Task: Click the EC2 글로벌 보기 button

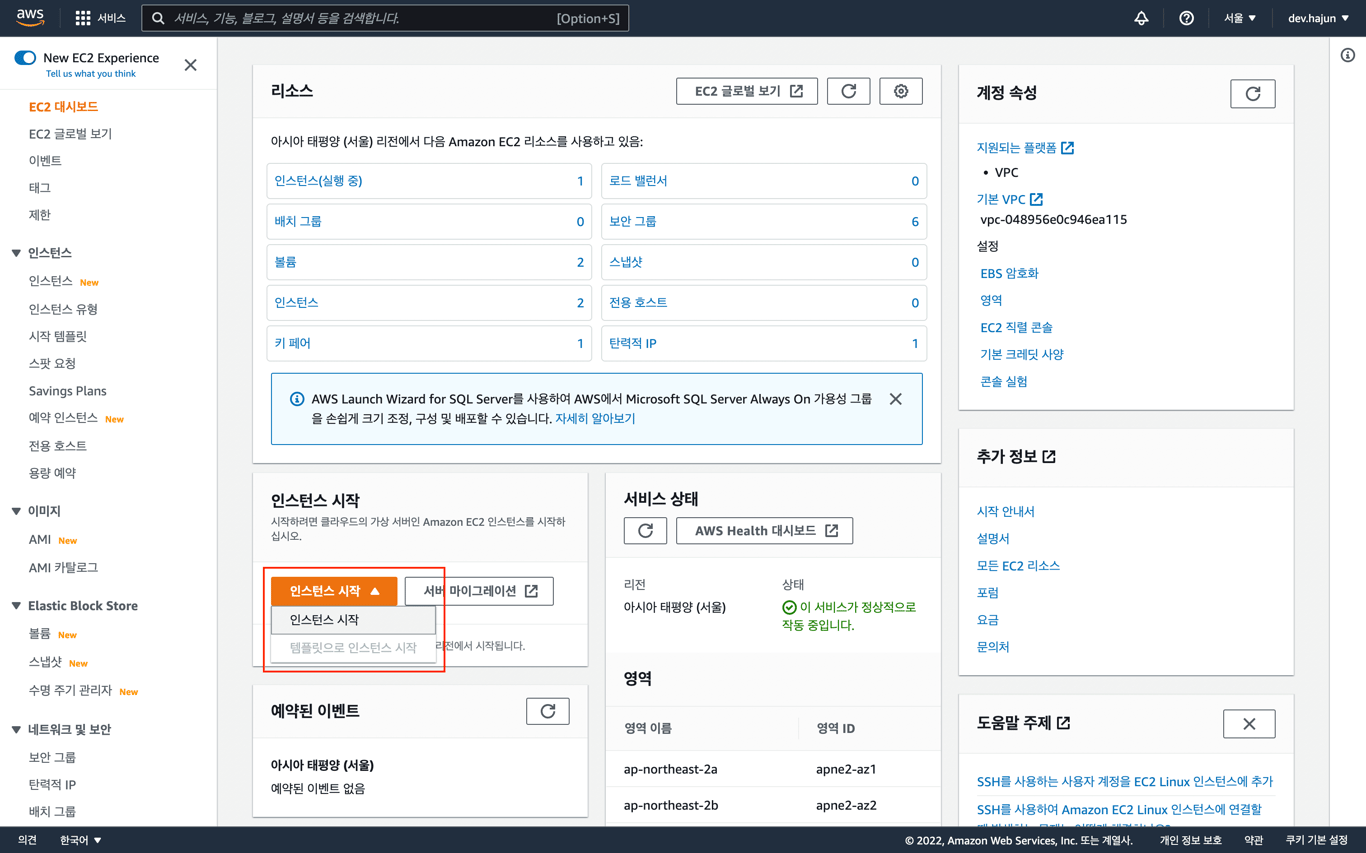Action: 747,91
